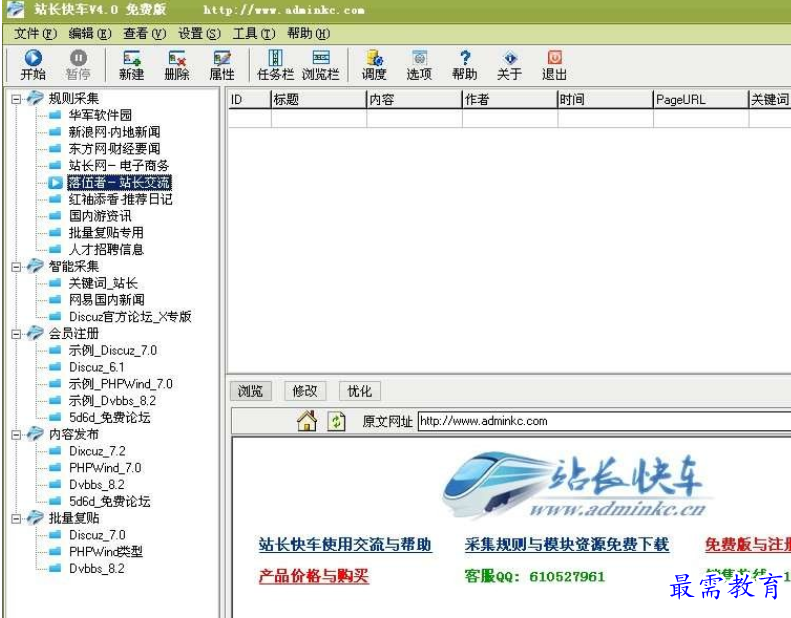The width and height of the screenshot is (791, 618).
Task: Select 华军软件园 in task tree
Action: [x=100, y=116]
